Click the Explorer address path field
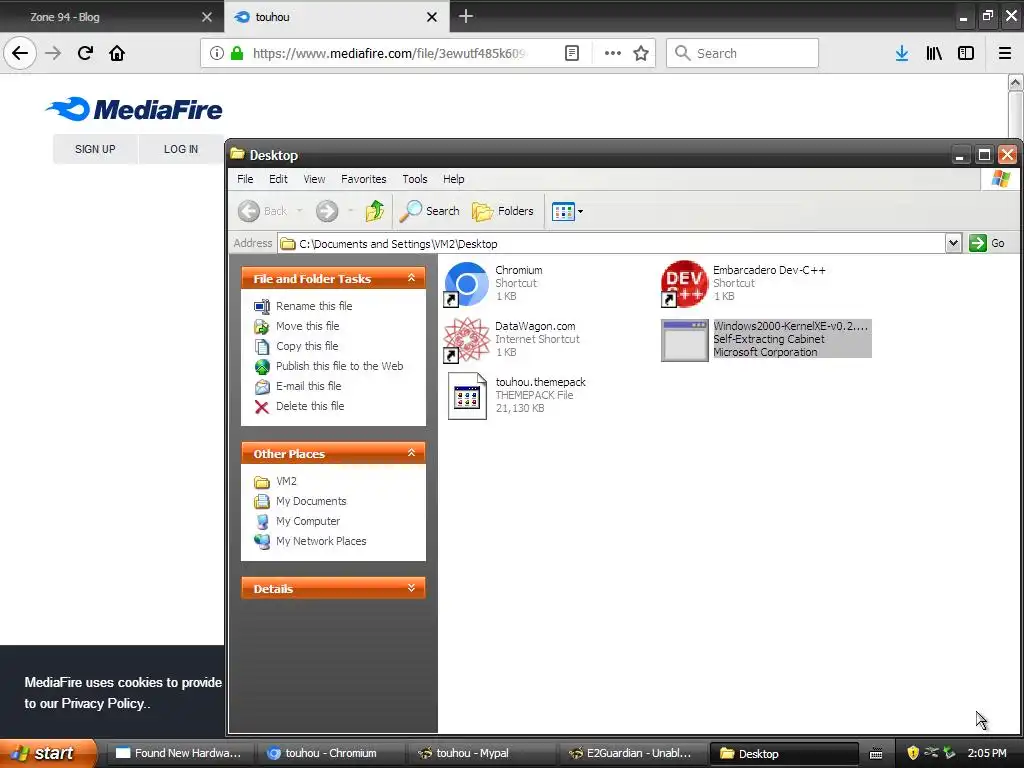 pos(611,244)
